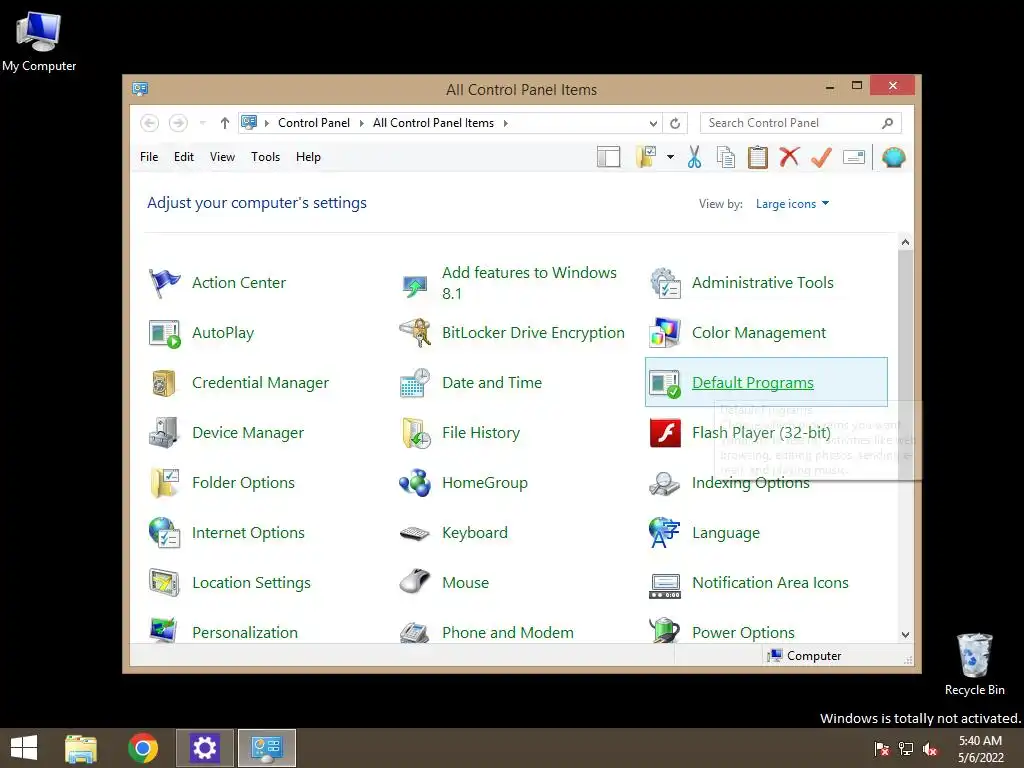Open the Default Programs icon
The image size is (1024, 768).
pos(665,383)
